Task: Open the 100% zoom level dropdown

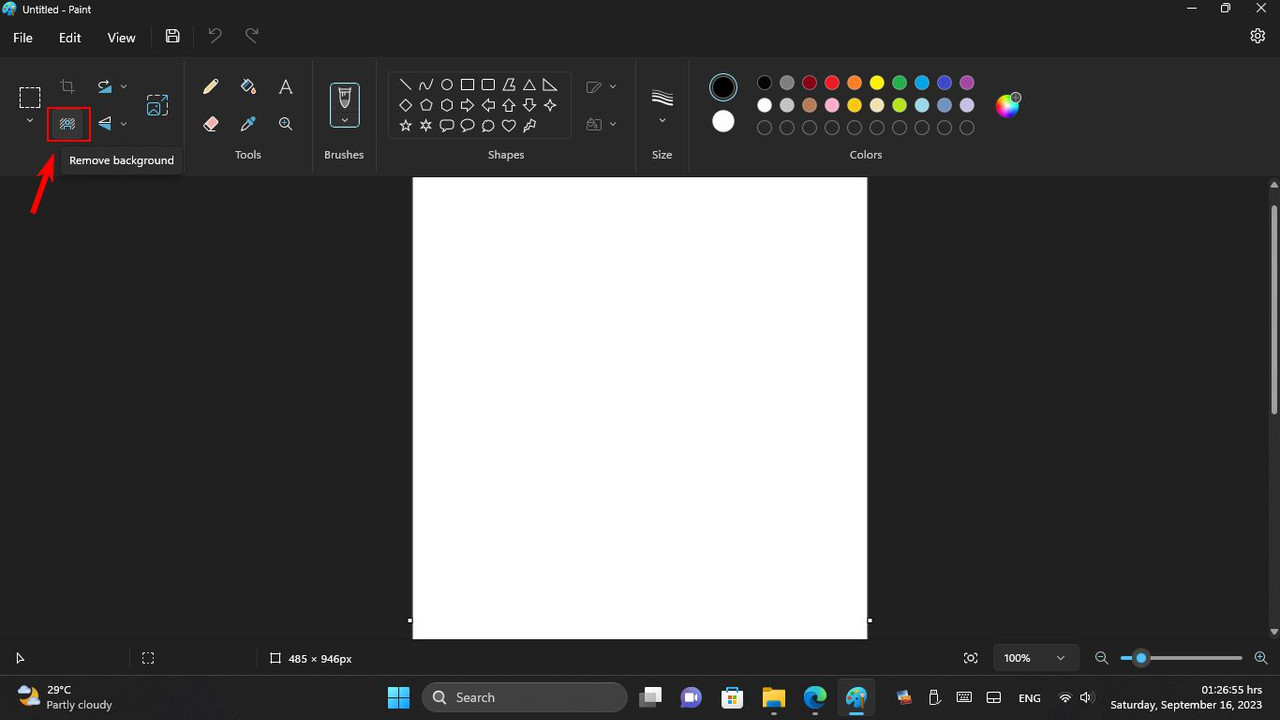Action: (1036, 658)
